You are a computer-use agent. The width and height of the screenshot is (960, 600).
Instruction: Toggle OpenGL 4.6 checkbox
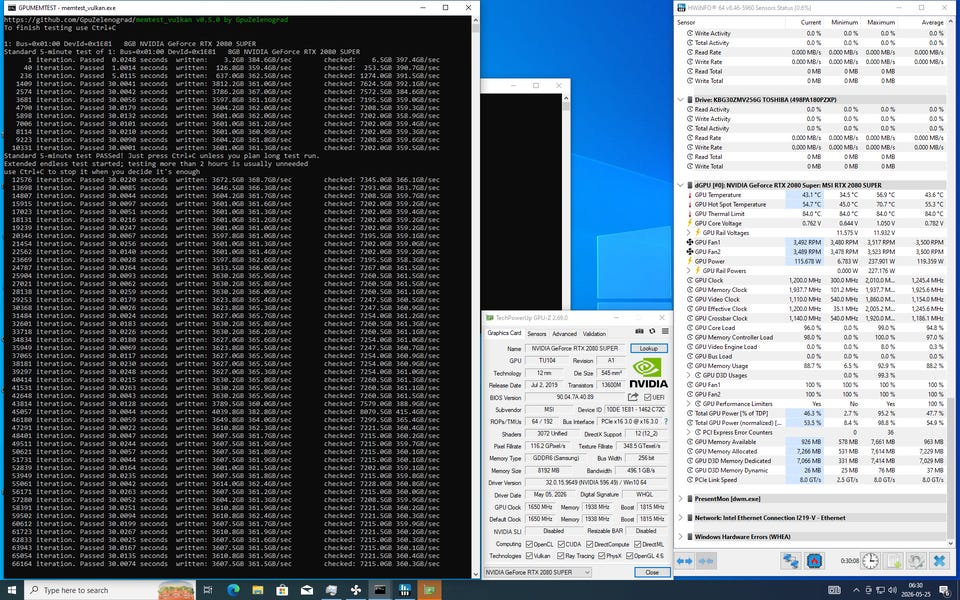tap(629, 555)
